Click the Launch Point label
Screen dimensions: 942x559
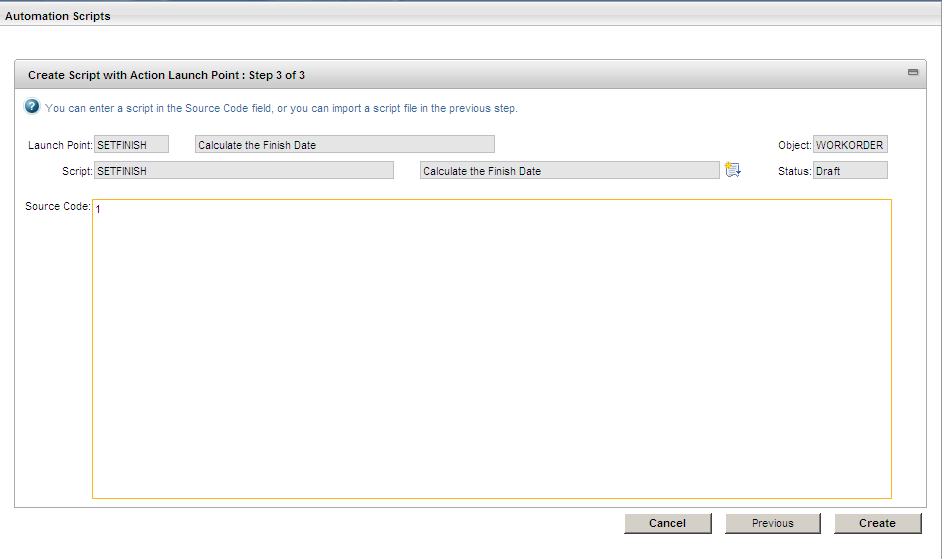coord(60,146)
